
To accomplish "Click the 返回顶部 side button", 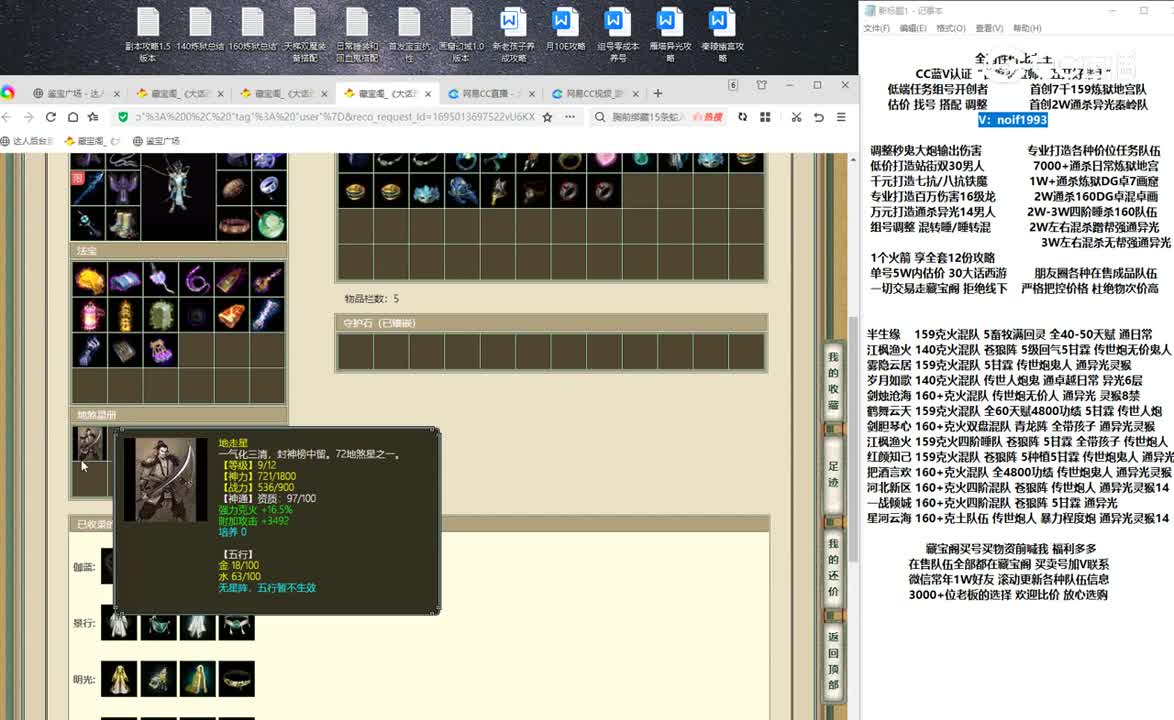I will (833, 660).
